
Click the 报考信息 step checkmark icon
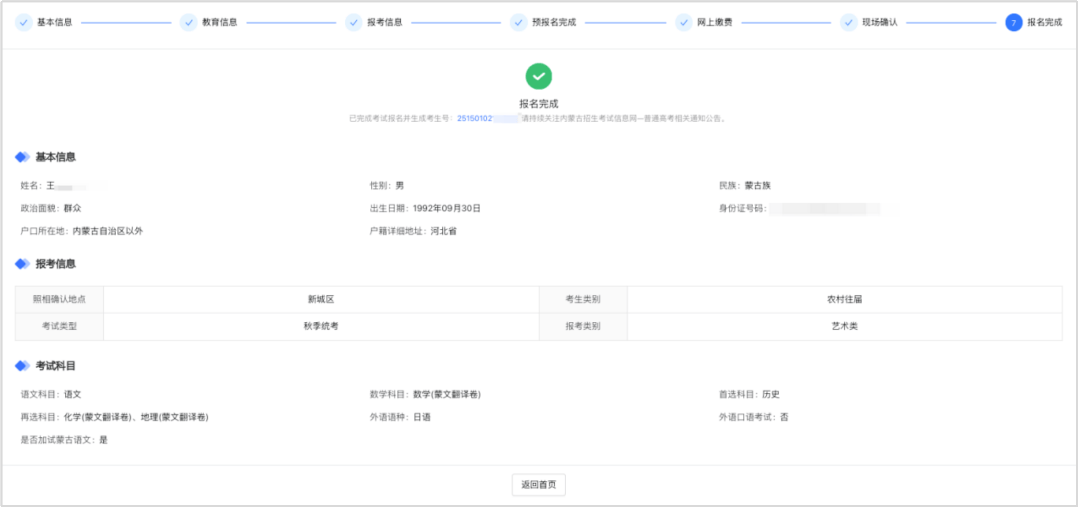(x=353, y=22)
